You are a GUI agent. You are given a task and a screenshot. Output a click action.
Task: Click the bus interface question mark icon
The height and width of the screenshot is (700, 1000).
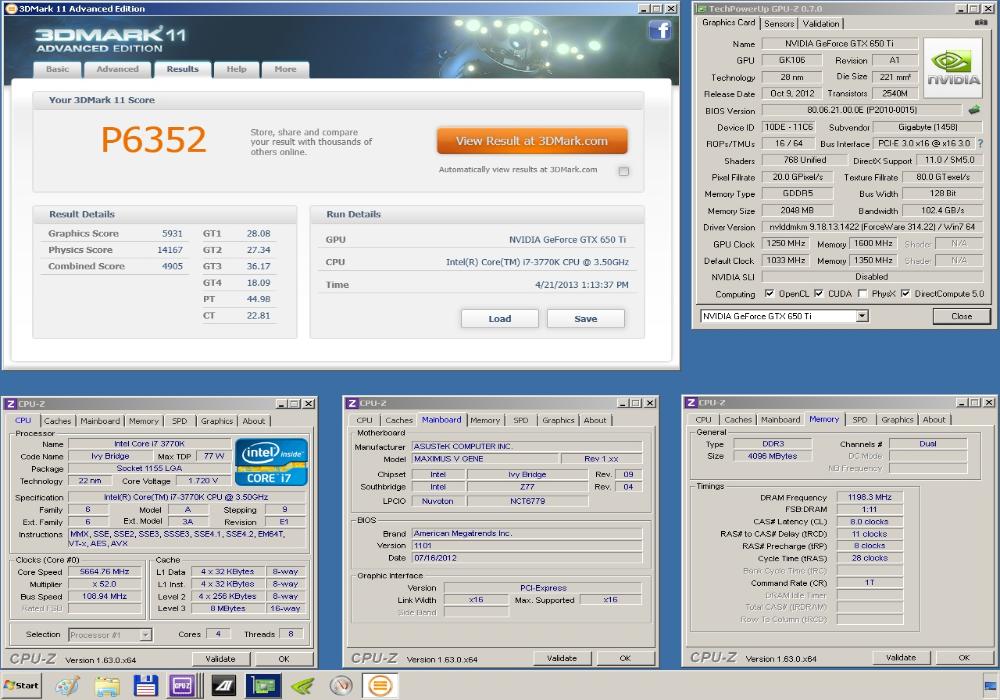pyautogui.click(x=980, y=143)
